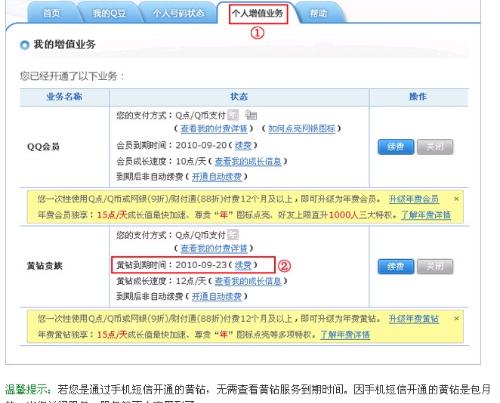Click the 状态 column header
Screen dimensions: 500x403
click(239, 97)
